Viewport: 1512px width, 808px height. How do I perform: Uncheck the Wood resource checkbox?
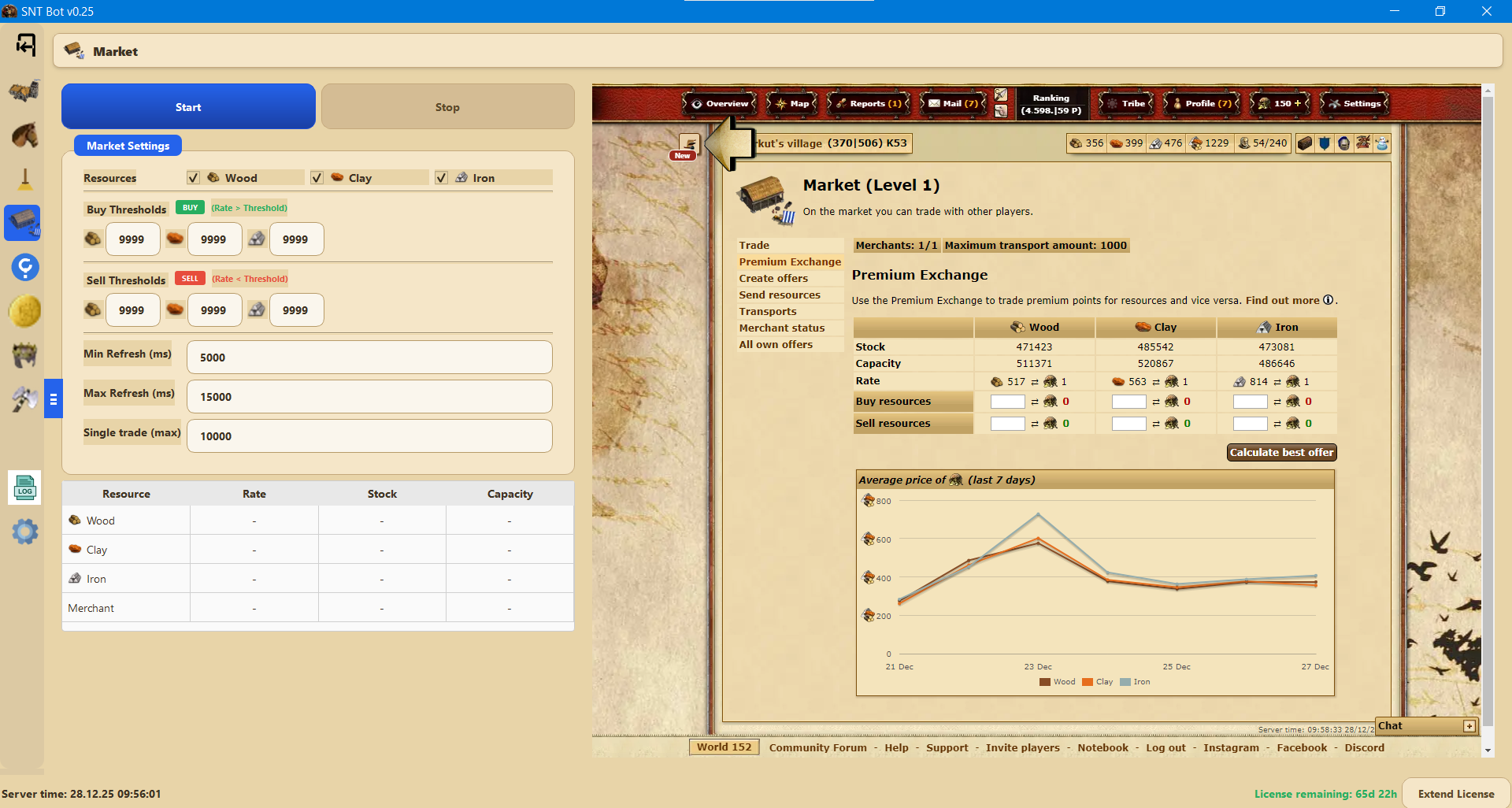(x=193, y=178)
